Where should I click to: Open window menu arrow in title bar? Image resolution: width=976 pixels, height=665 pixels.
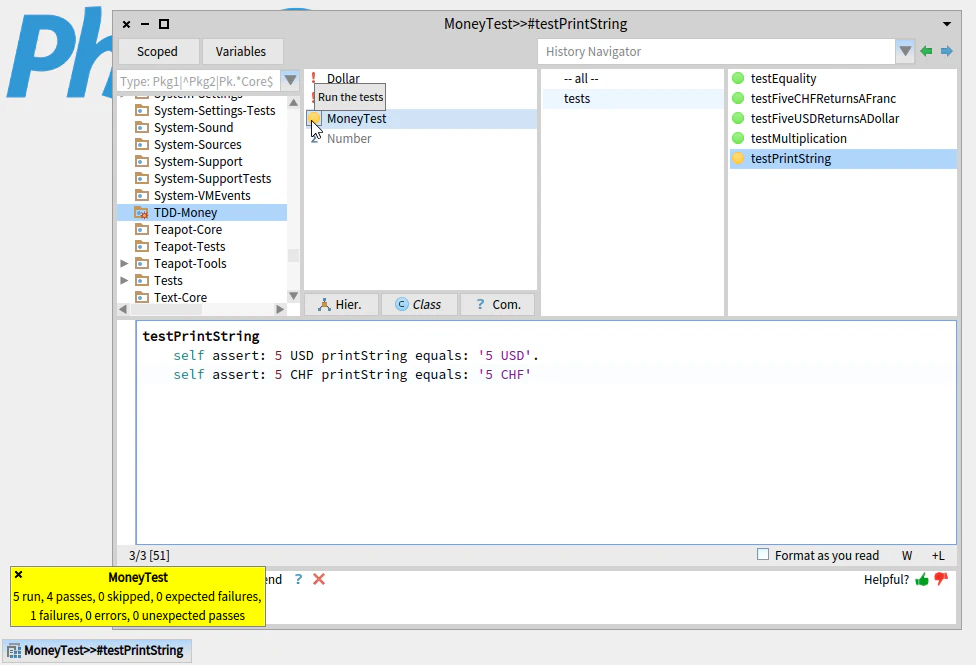point(947,24)
